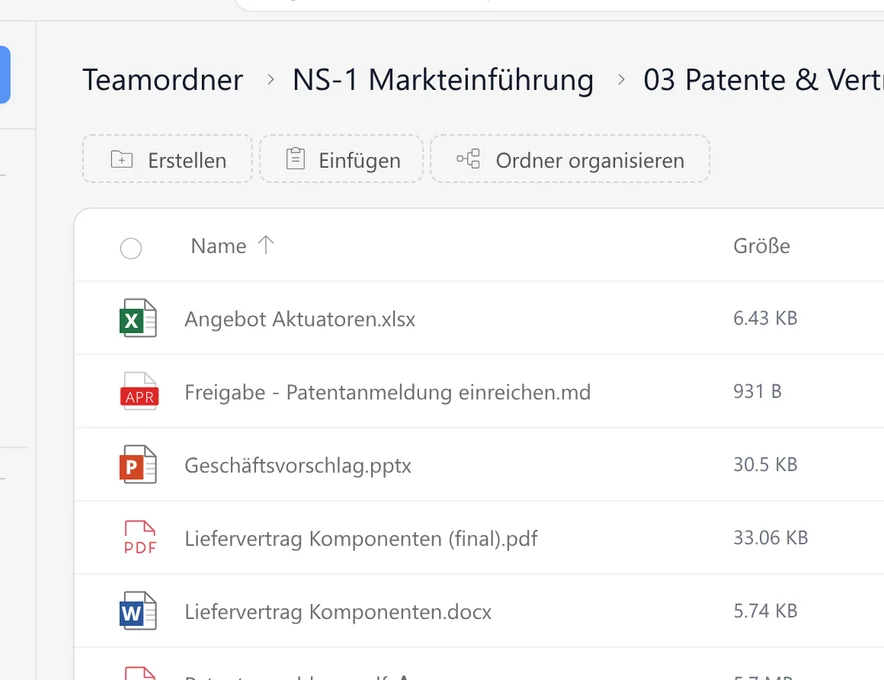Viewport: 884px width, 680px height.
Task: Click the ascending sort arrow next to Name
Action: coord(266,245)
